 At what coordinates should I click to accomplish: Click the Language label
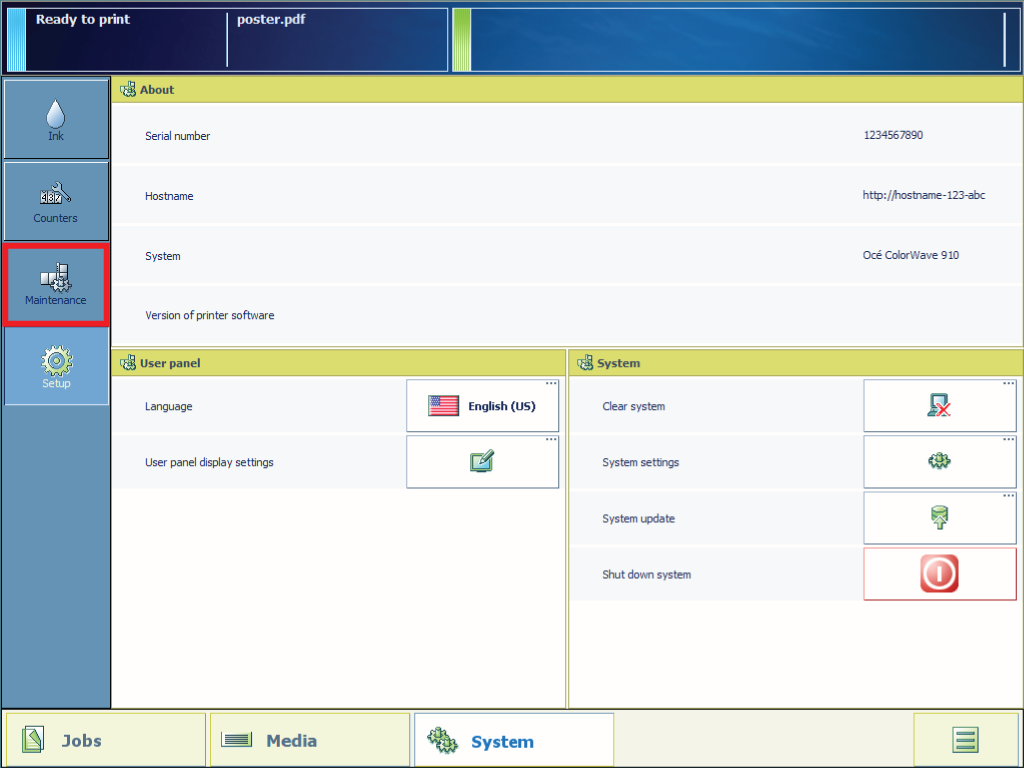point(168,406)
